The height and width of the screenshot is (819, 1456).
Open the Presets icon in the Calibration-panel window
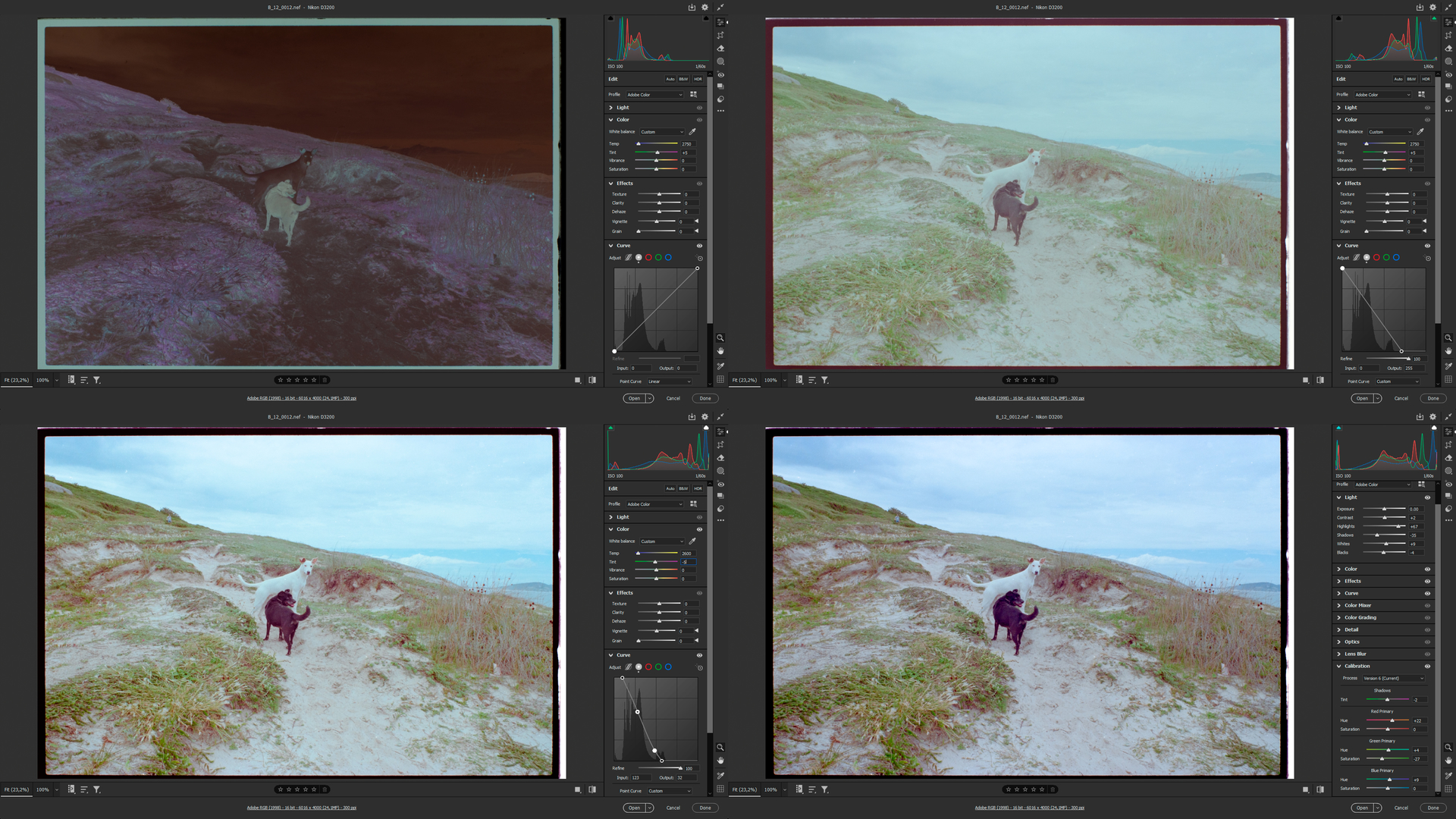(x=1448, y=510)
